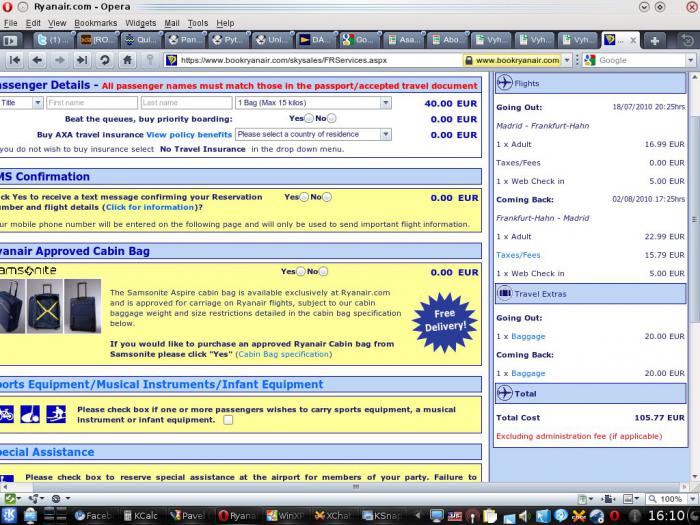Click the bicycle sports equipment icon

pyautogui.click(x=6, y=414)
